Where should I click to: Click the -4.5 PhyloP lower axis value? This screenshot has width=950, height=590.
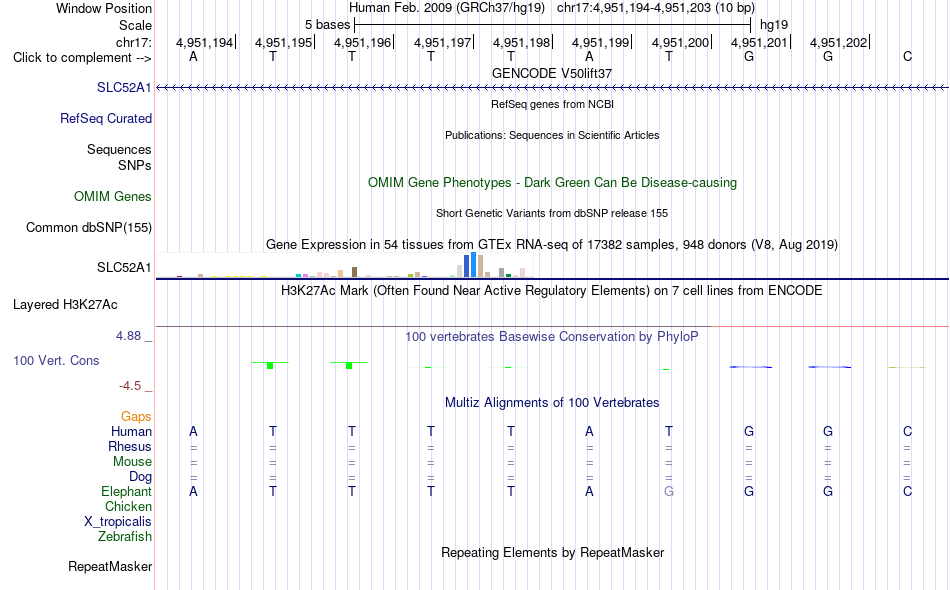pos(130,386)
